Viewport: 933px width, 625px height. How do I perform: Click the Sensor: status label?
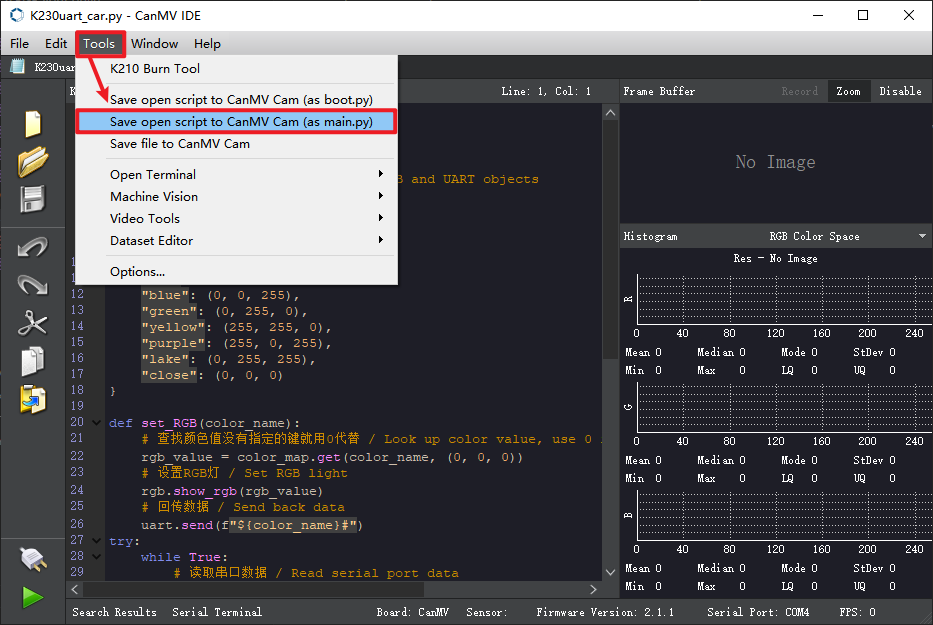click(x=487, y=612)
